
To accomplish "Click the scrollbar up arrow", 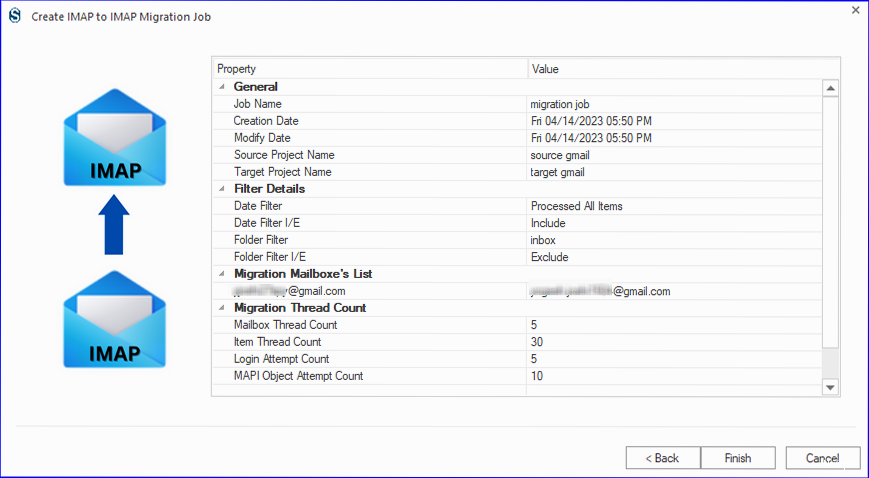I will click(830, 89).
